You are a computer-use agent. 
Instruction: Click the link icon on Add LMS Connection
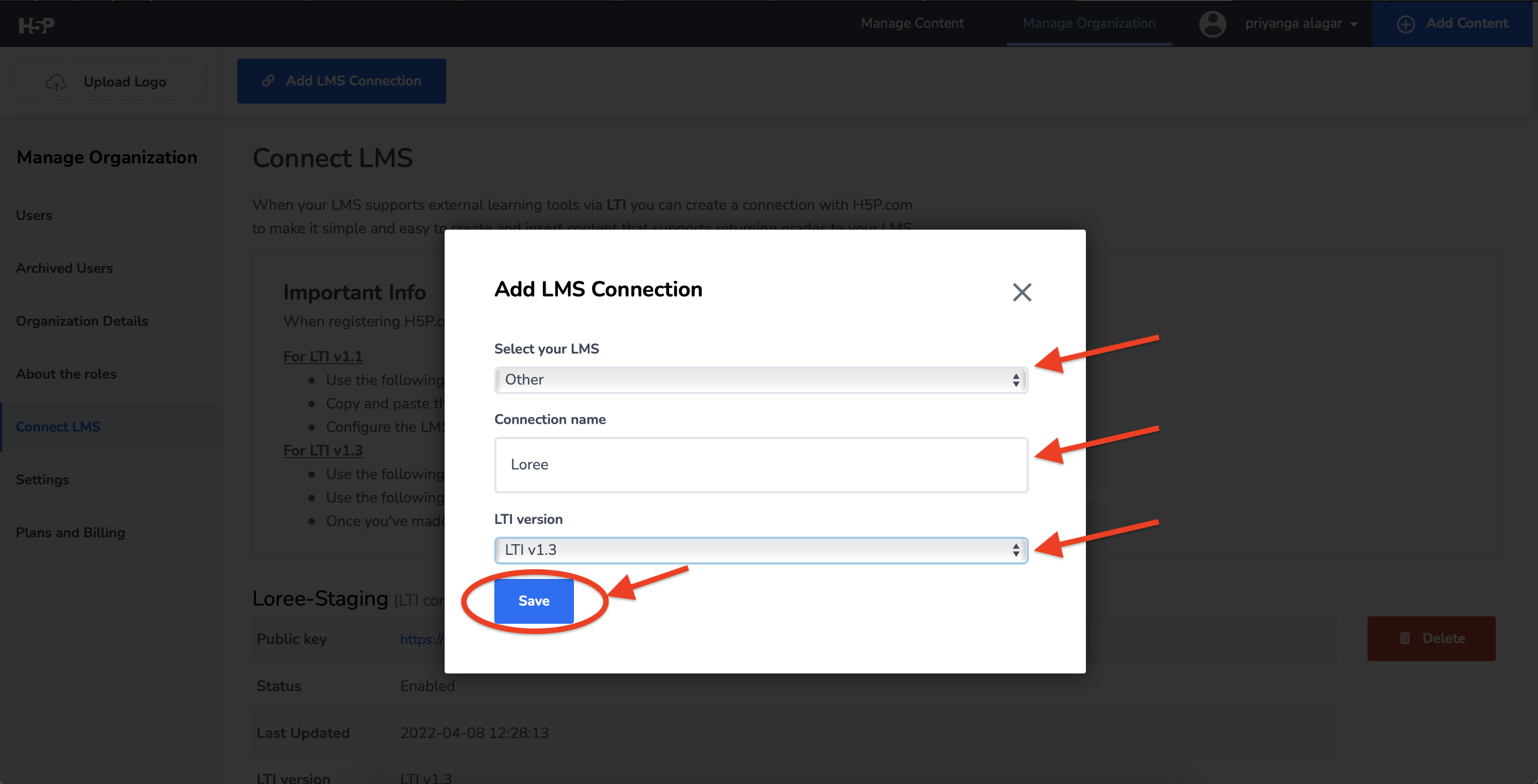pyautogui.click(x=268, y=81)
